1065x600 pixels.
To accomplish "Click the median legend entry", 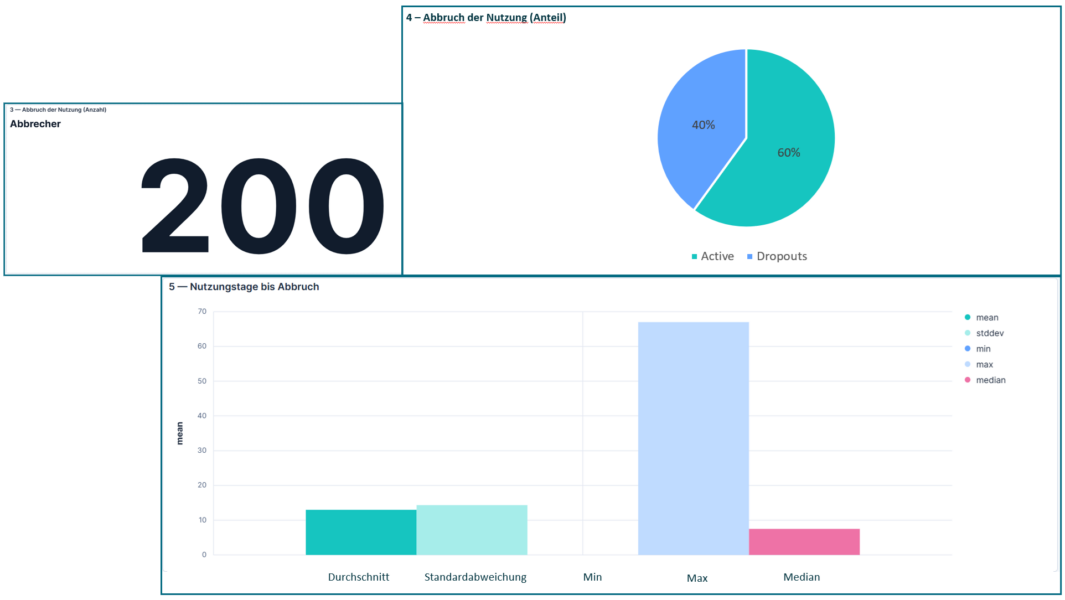I will [985, 380].
